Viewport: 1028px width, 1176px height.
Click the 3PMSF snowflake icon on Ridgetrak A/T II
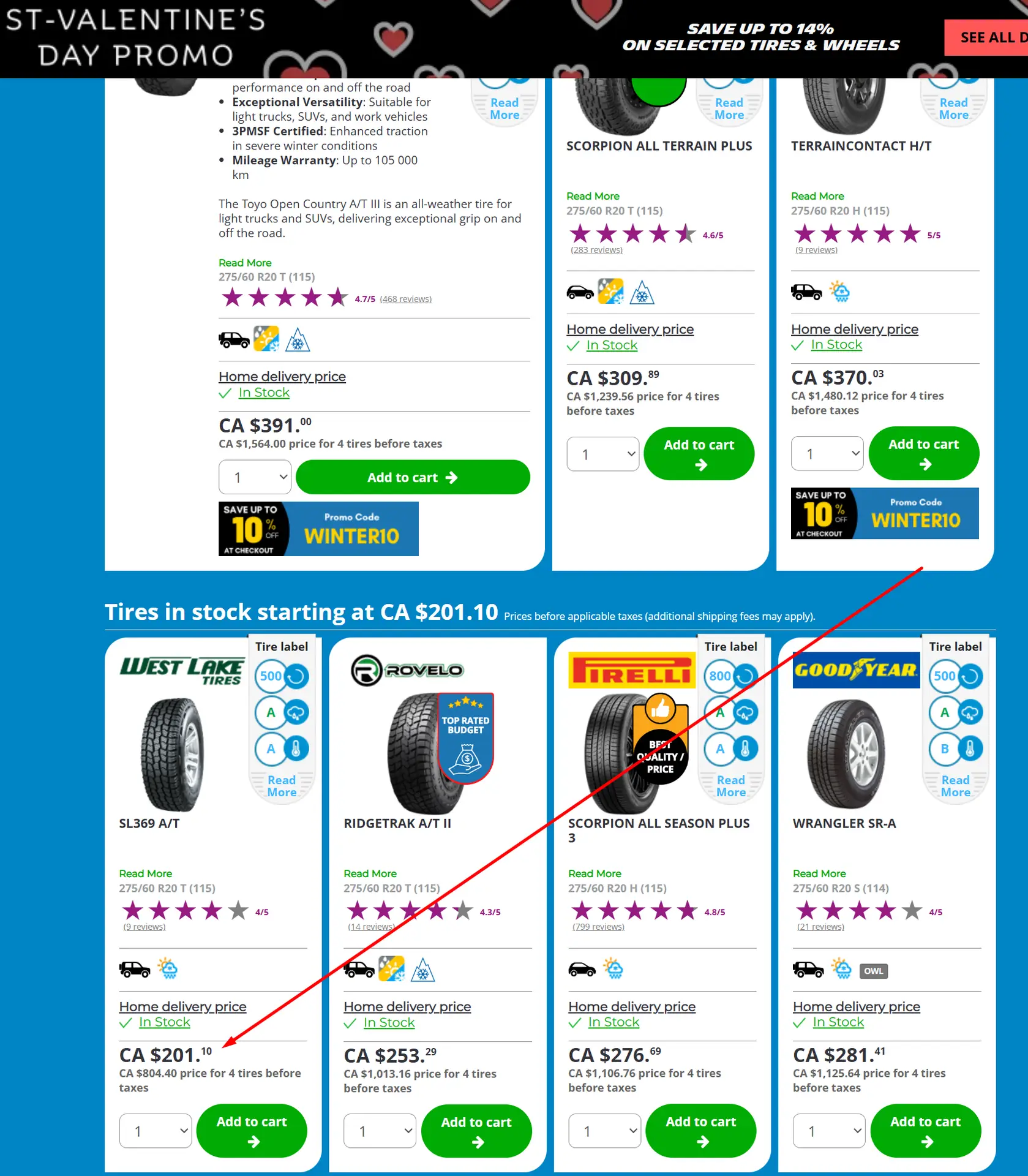pos(422,970)
